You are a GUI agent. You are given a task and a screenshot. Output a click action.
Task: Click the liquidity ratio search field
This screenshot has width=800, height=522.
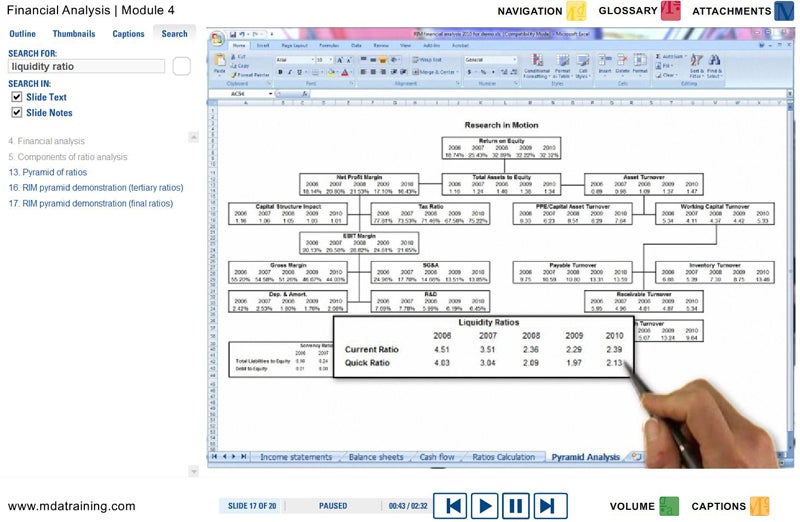(x=86, y=66)
